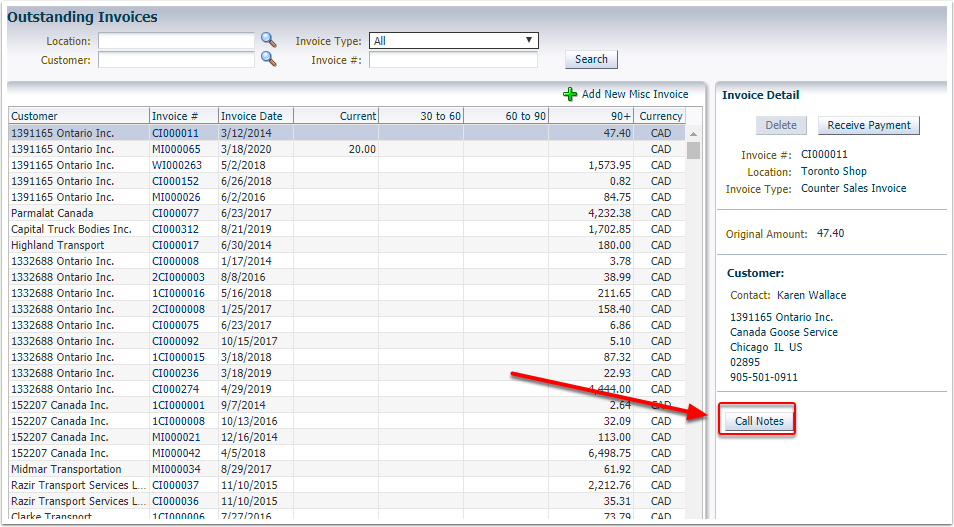Click the Delete button
The image size is (954, 527).
click(x=781, y=125)
